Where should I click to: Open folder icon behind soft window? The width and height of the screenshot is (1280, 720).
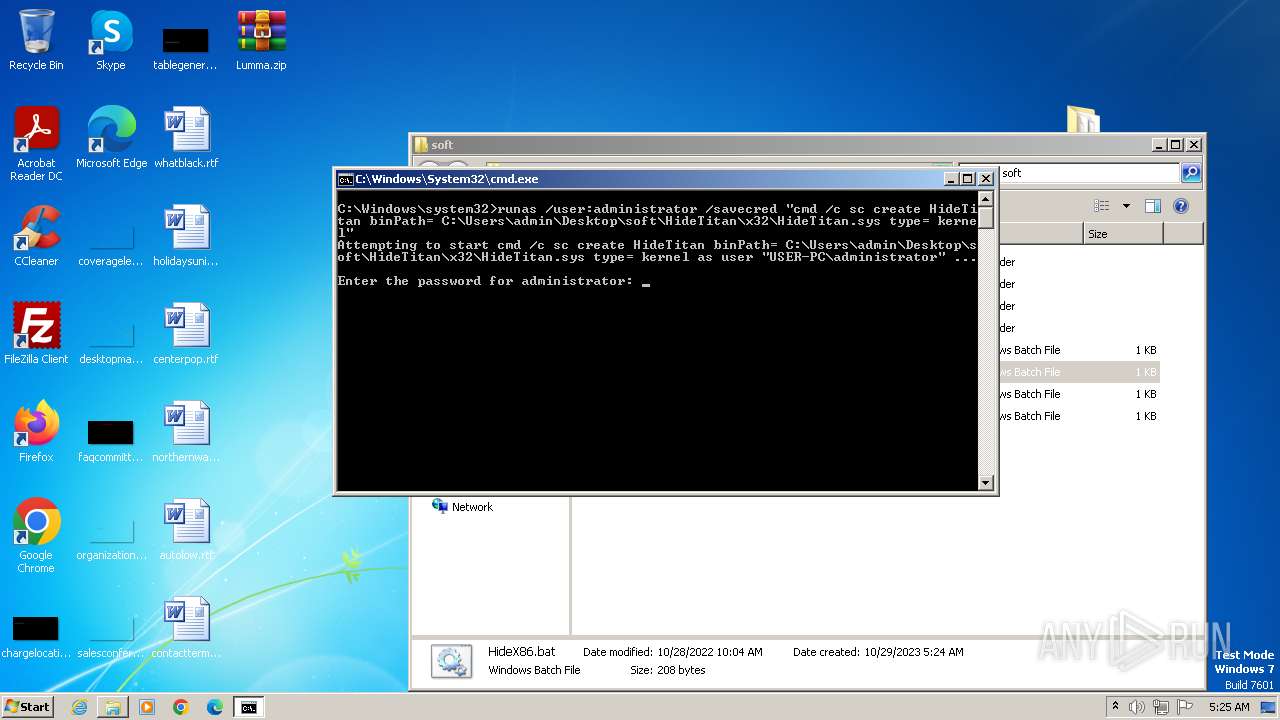[1083, 119]
